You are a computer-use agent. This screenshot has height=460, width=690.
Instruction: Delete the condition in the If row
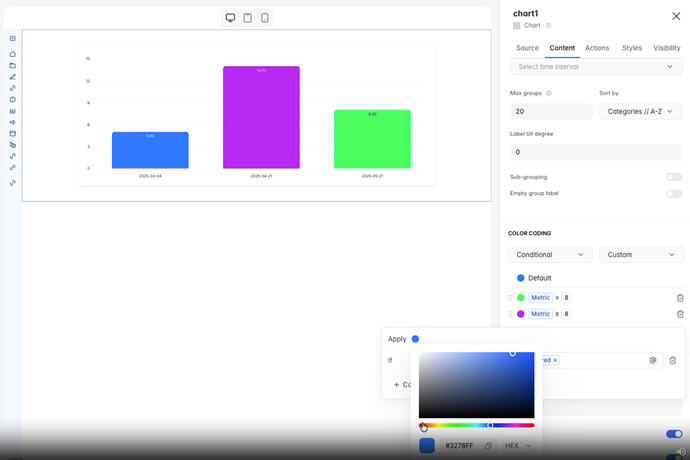672,361
